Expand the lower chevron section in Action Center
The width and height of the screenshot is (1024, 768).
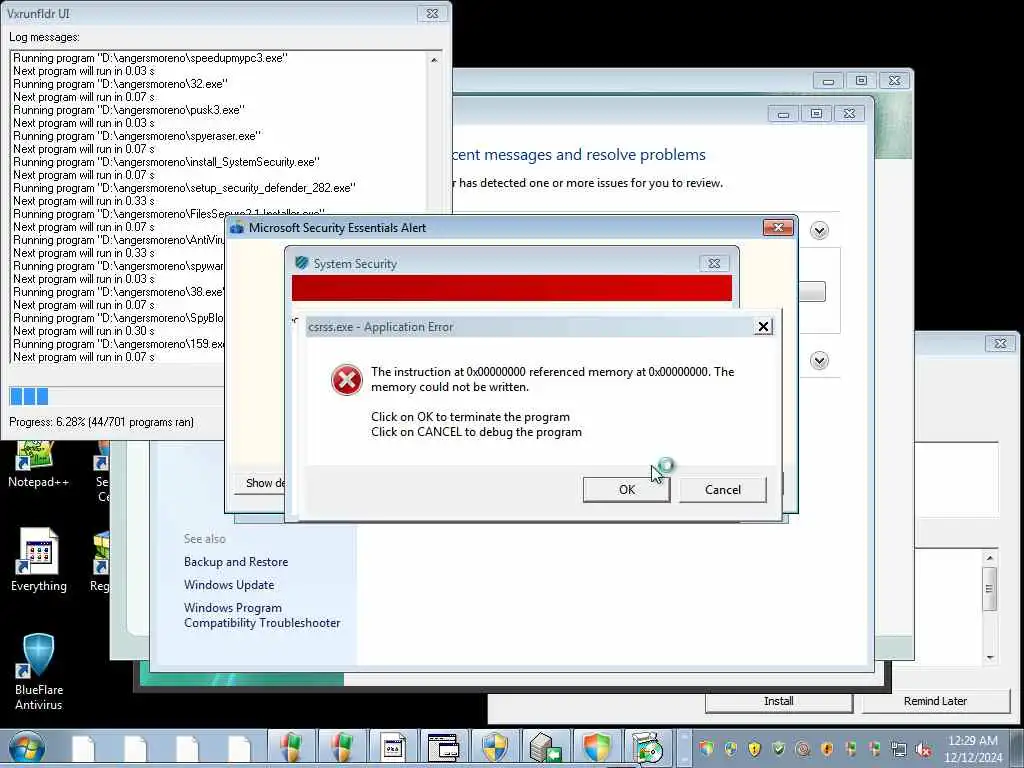tap(819, 360)
